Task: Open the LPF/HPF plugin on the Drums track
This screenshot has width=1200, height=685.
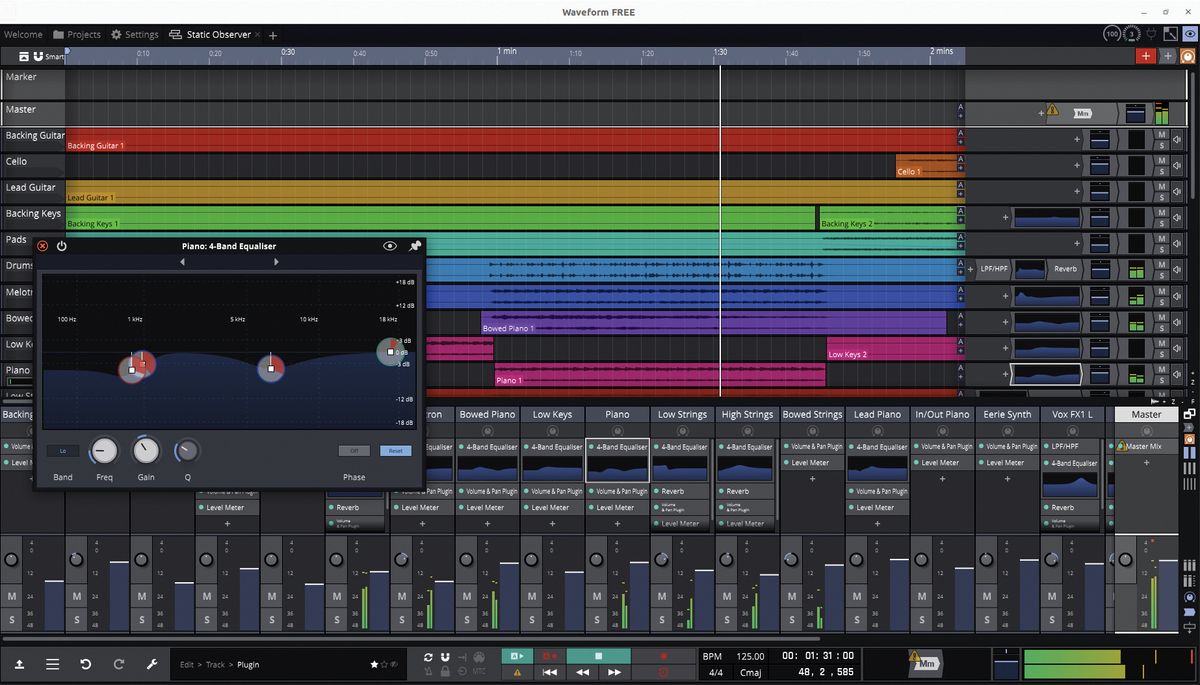Action: click(x=994, y=268)
